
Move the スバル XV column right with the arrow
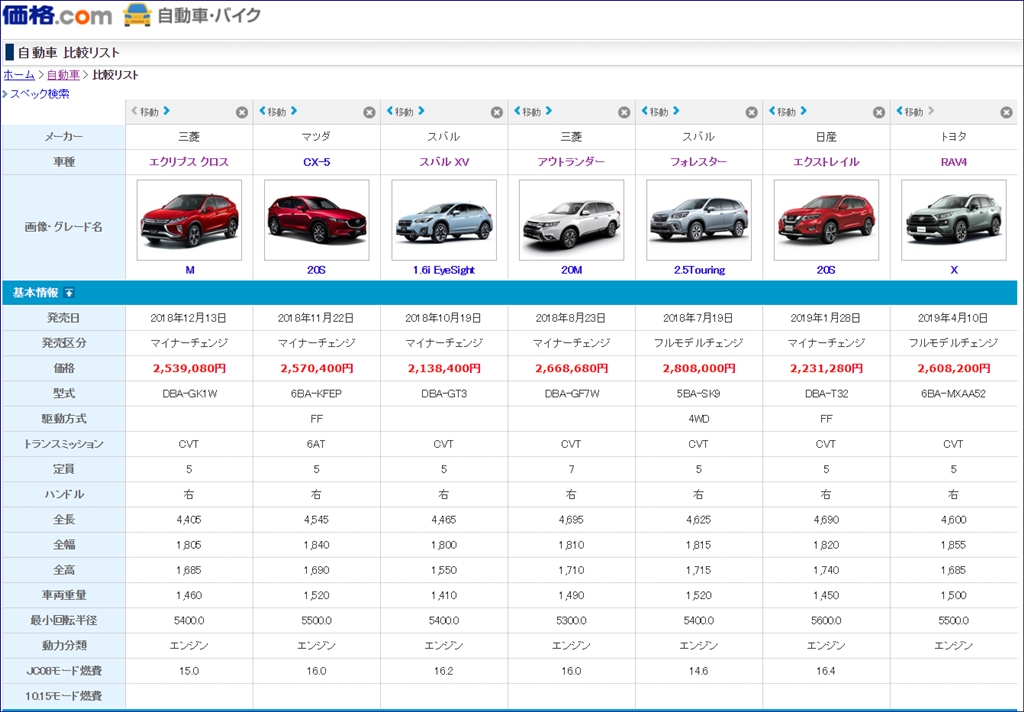tap(421, 111)
